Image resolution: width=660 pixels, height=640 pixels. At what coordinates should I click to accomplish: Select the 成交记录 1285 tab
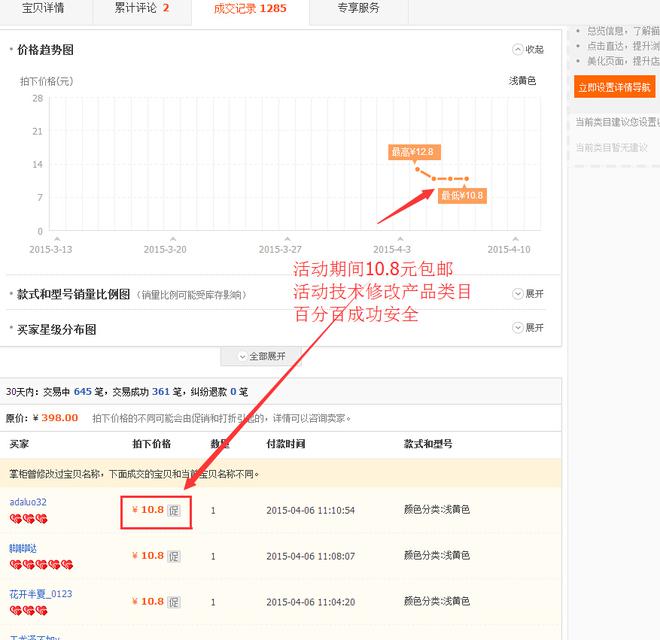(250, 9)
